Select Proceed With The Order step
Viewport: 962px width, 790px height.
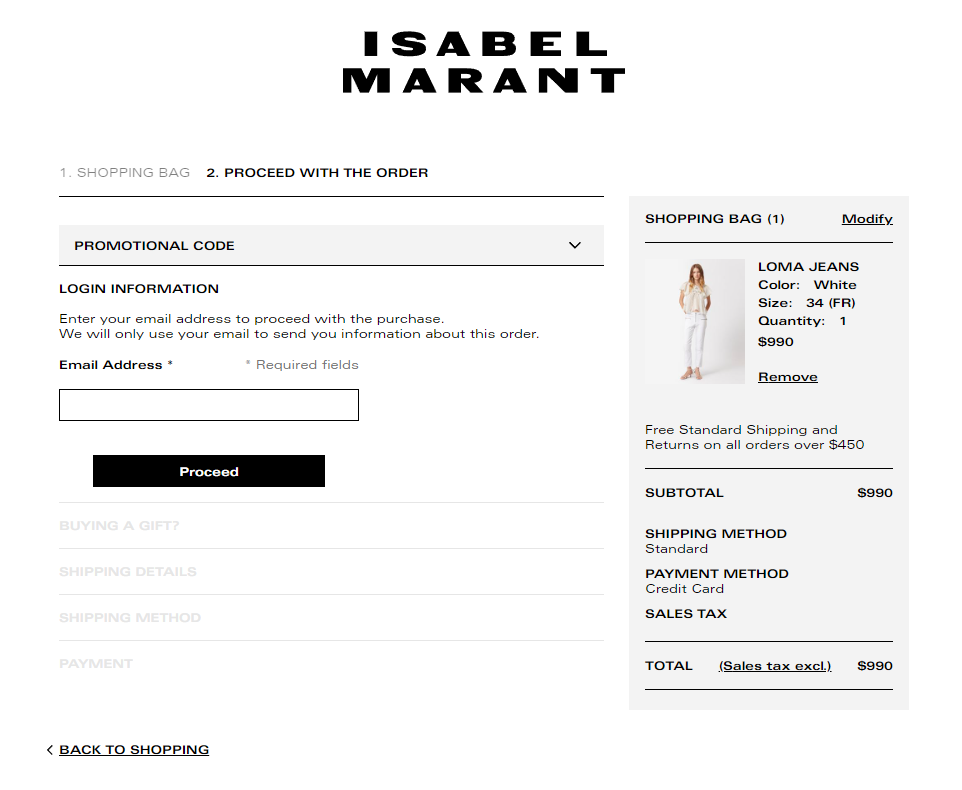[317, 173]
